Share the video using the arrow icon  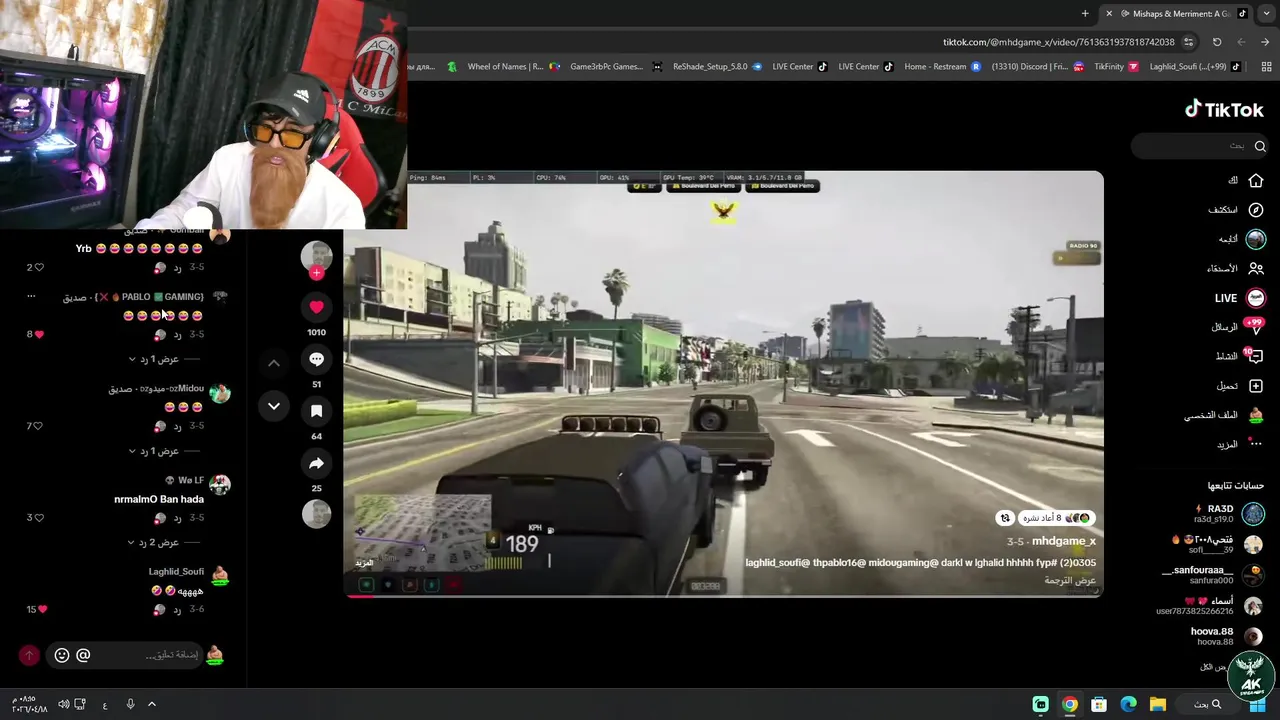tap(316, 463)
